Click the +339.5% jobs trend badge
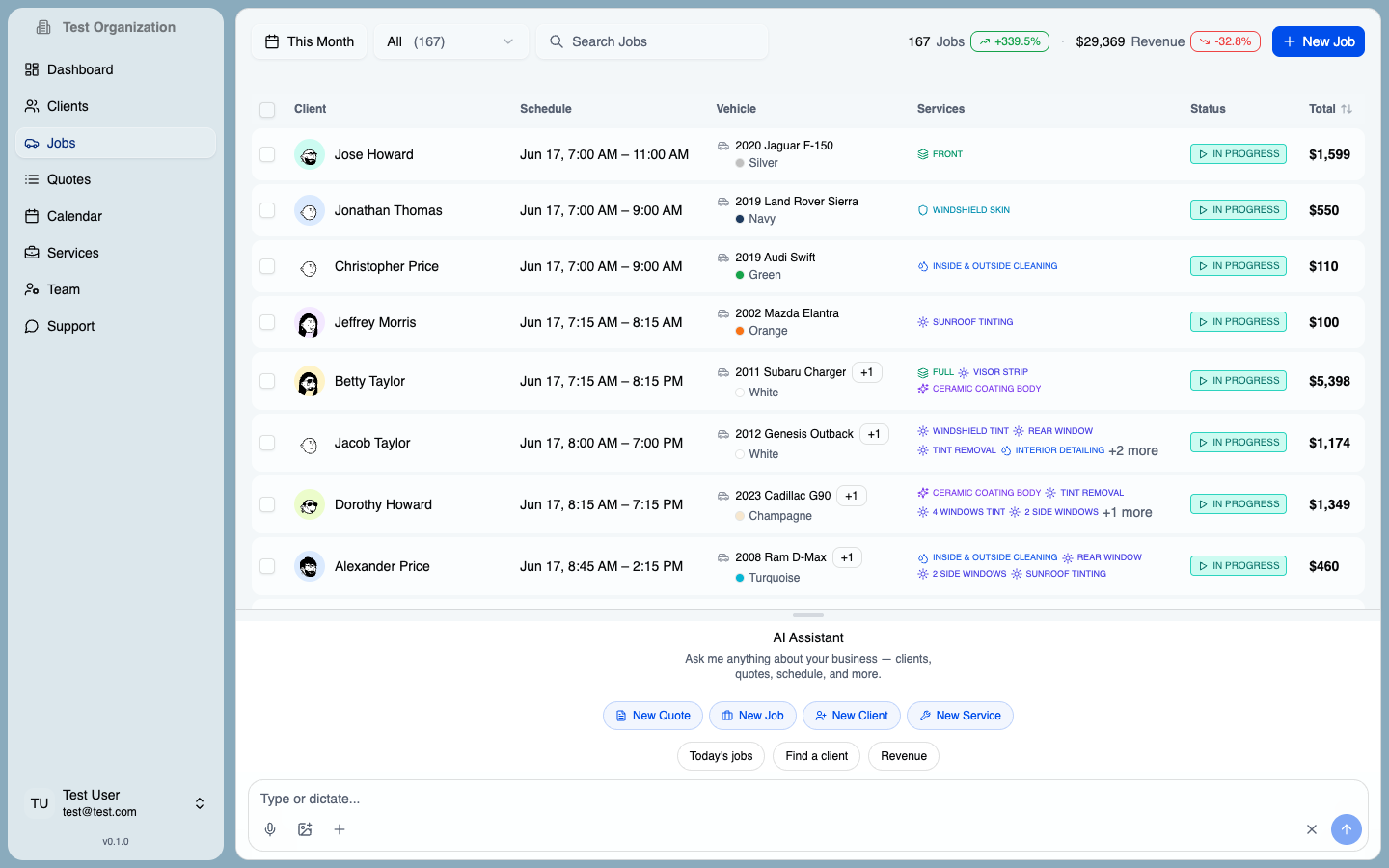The height and width of the screenshot is (868, 1389). (x=1010, y=41)
